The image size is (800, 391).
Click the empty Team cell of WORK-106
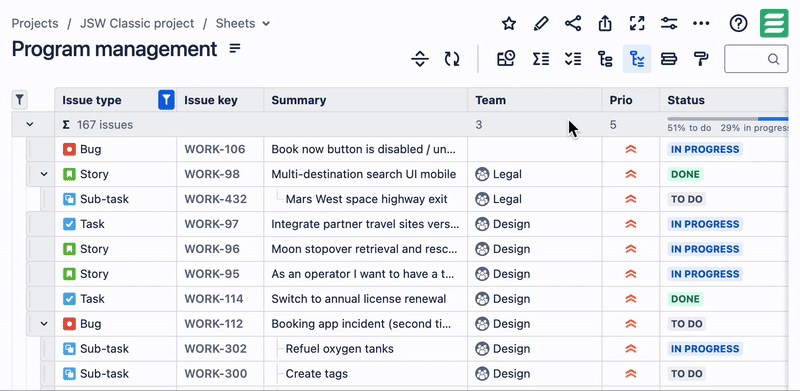[x=534, y=150]
